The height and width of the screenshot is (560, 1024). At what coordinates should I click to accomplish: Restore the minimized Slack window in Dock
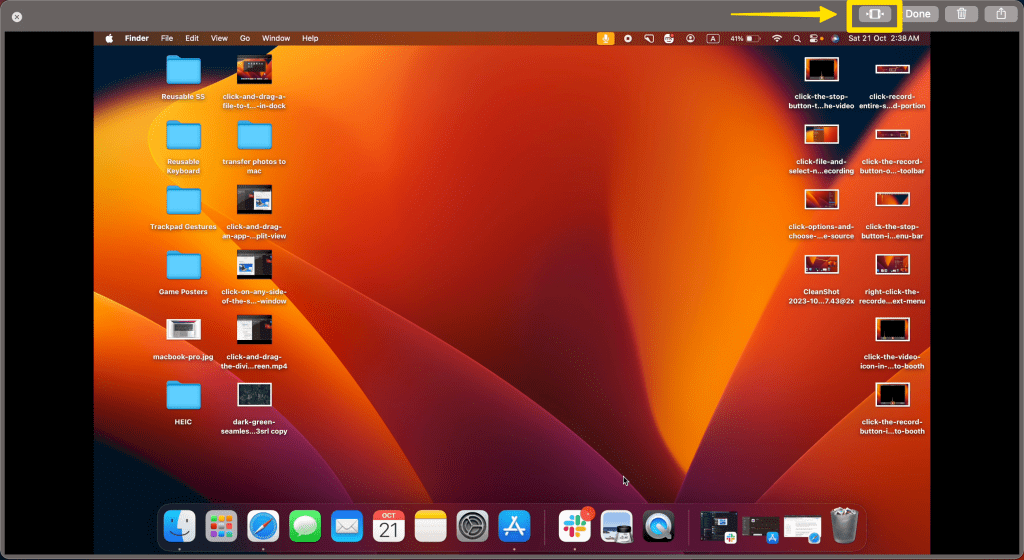[718, 527]
